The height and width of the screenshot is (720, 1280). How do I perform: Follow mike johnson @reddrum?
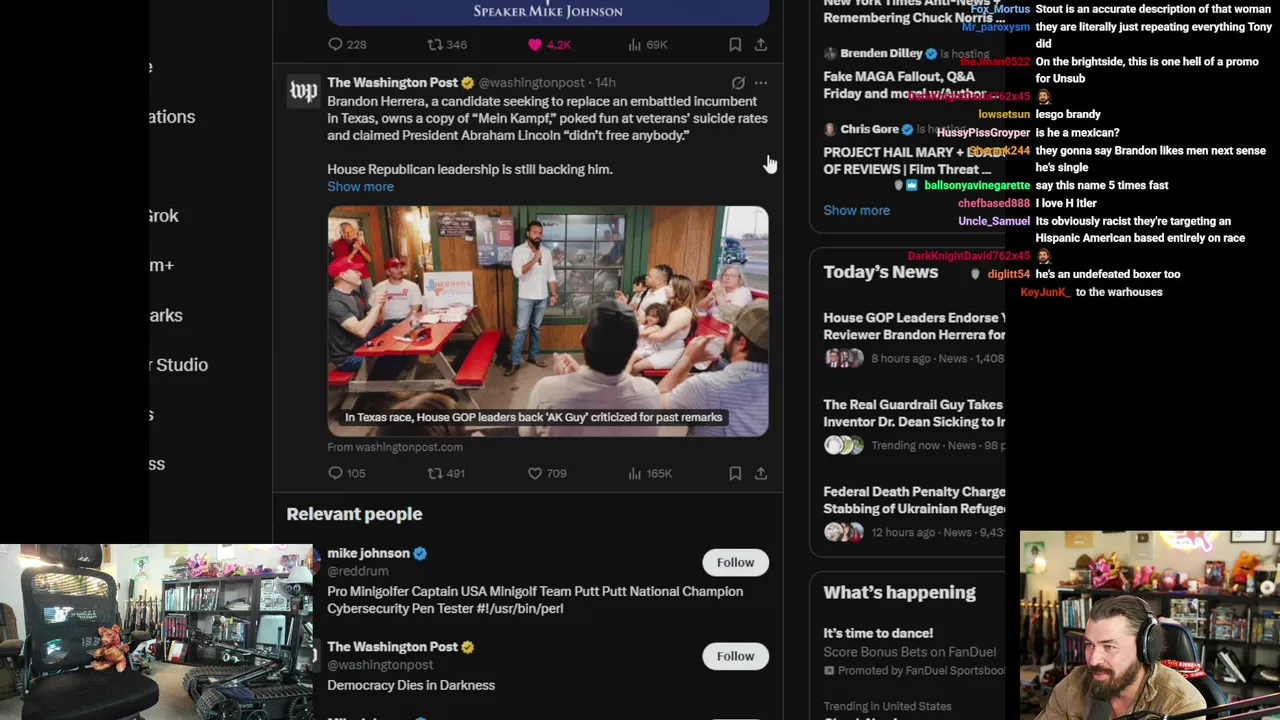735,562
